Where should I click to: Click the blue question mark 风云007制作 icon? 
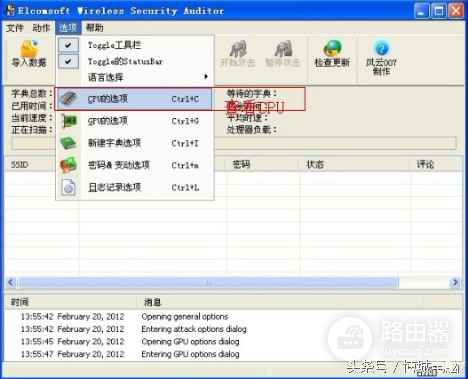point(382,48)
